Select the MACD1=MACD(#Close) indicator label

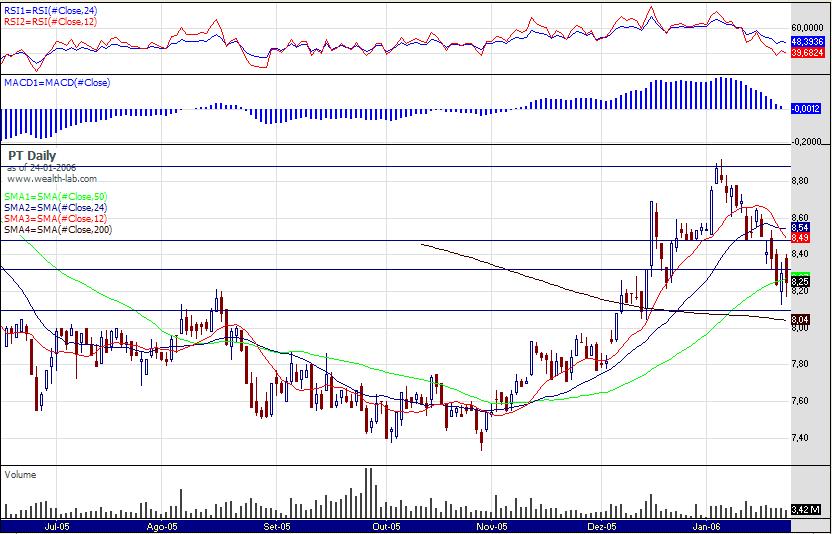(x=57, y=83)
